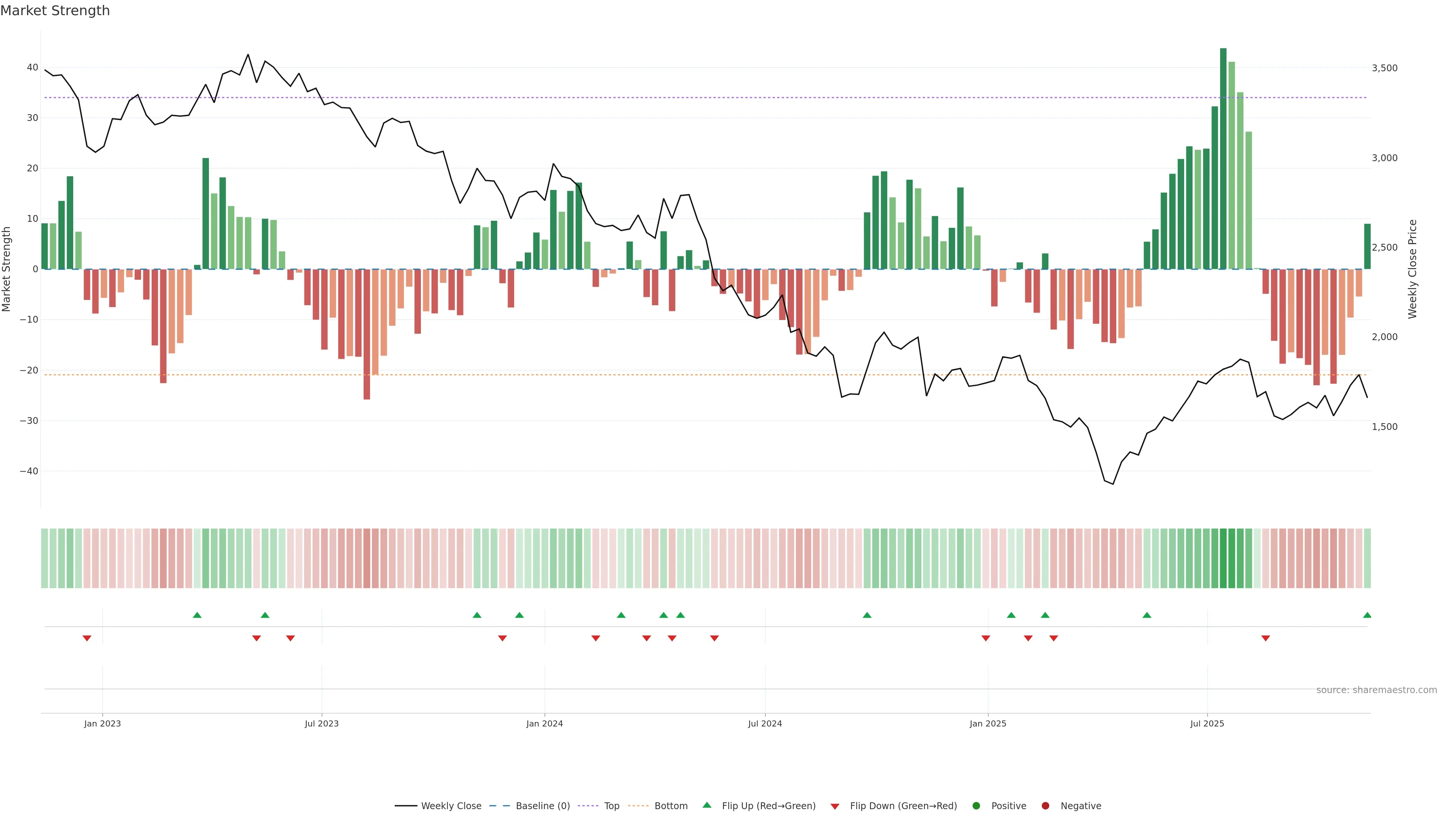The image size is (1456, 819).
Task: Click the Weekly Close Price axis title
Action: pyautogui.click(x=1412, y=269)
